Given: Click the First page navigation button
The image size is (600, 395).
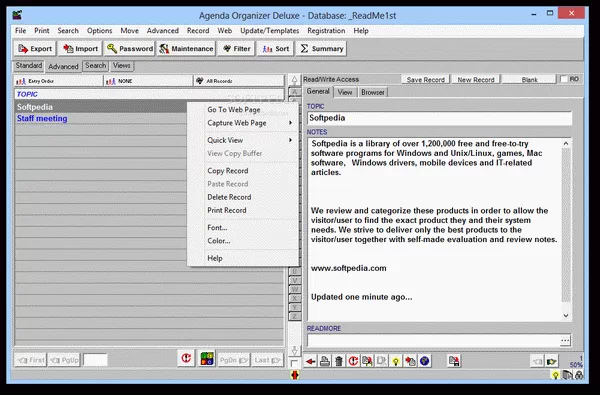Looking at the screenshot, I should pos(31,360).
